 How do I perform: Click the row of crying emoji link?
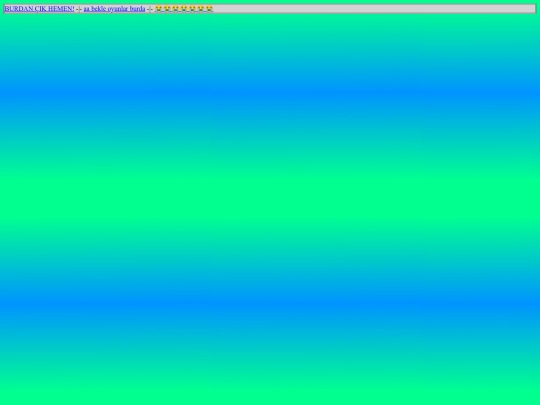coord(184,9)
